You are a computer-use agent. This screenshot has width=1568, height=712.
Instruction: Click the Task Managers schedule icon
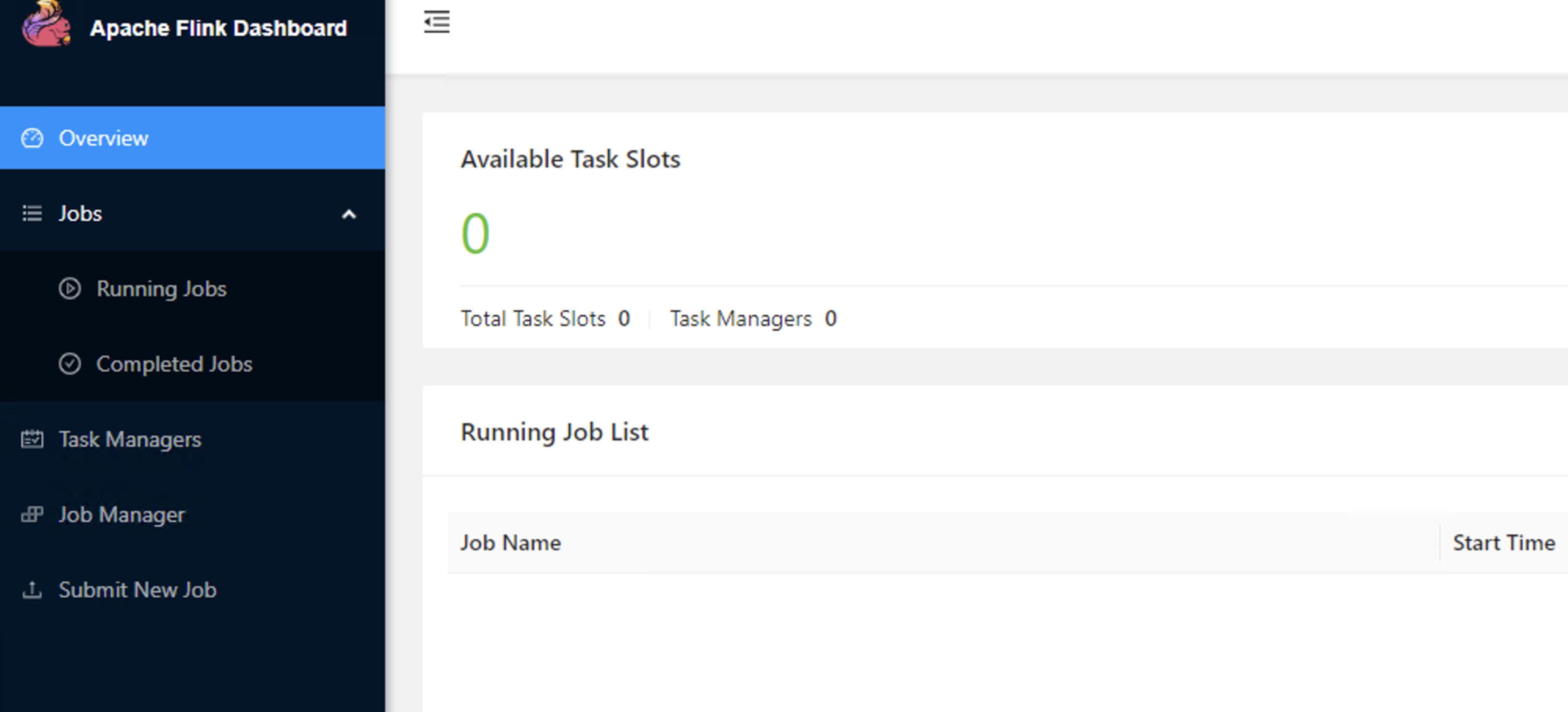(x=32, y=440)
